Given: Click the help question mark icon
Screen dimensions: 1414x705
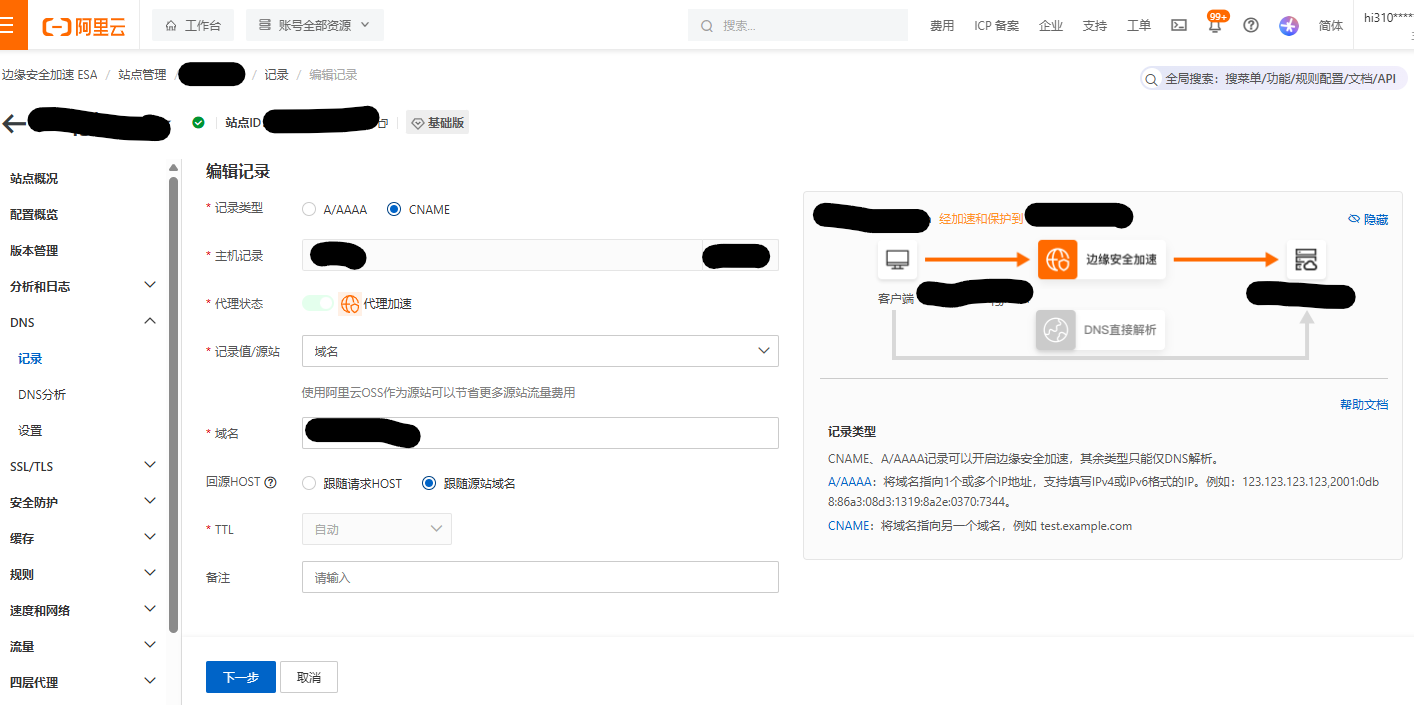Looking at the screenshot, I should [x=1250, y=26].
